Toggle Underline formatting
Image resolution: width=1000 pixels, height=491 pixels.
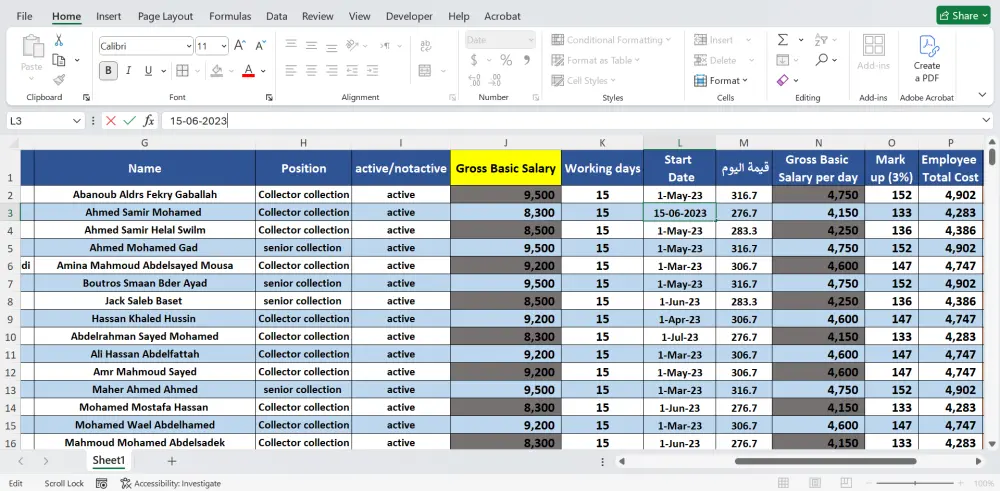click(x=148, y=70)
